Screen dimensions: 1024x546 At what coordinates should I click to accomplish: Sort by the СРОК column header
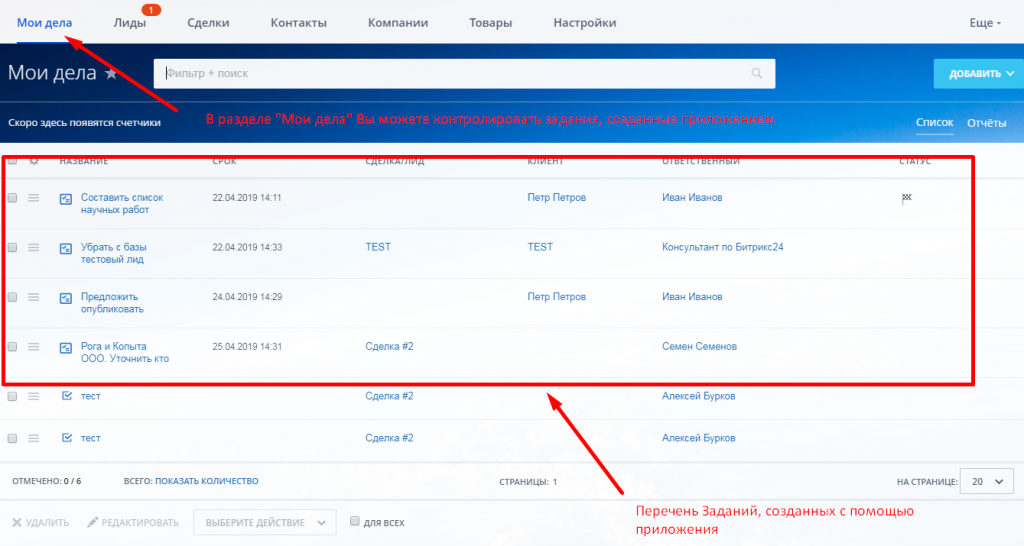click(x=224, y=161)
